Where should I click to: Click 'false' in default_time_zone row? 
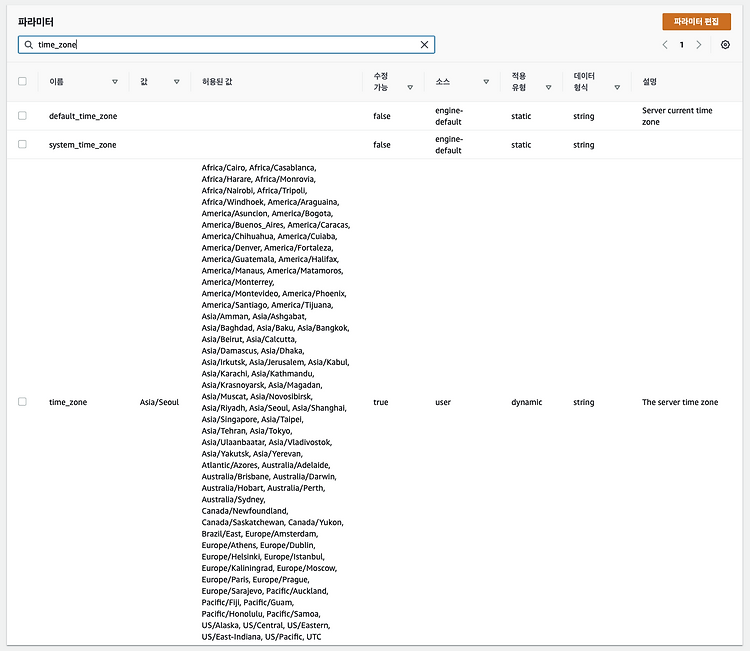click(x=382, y=116)
